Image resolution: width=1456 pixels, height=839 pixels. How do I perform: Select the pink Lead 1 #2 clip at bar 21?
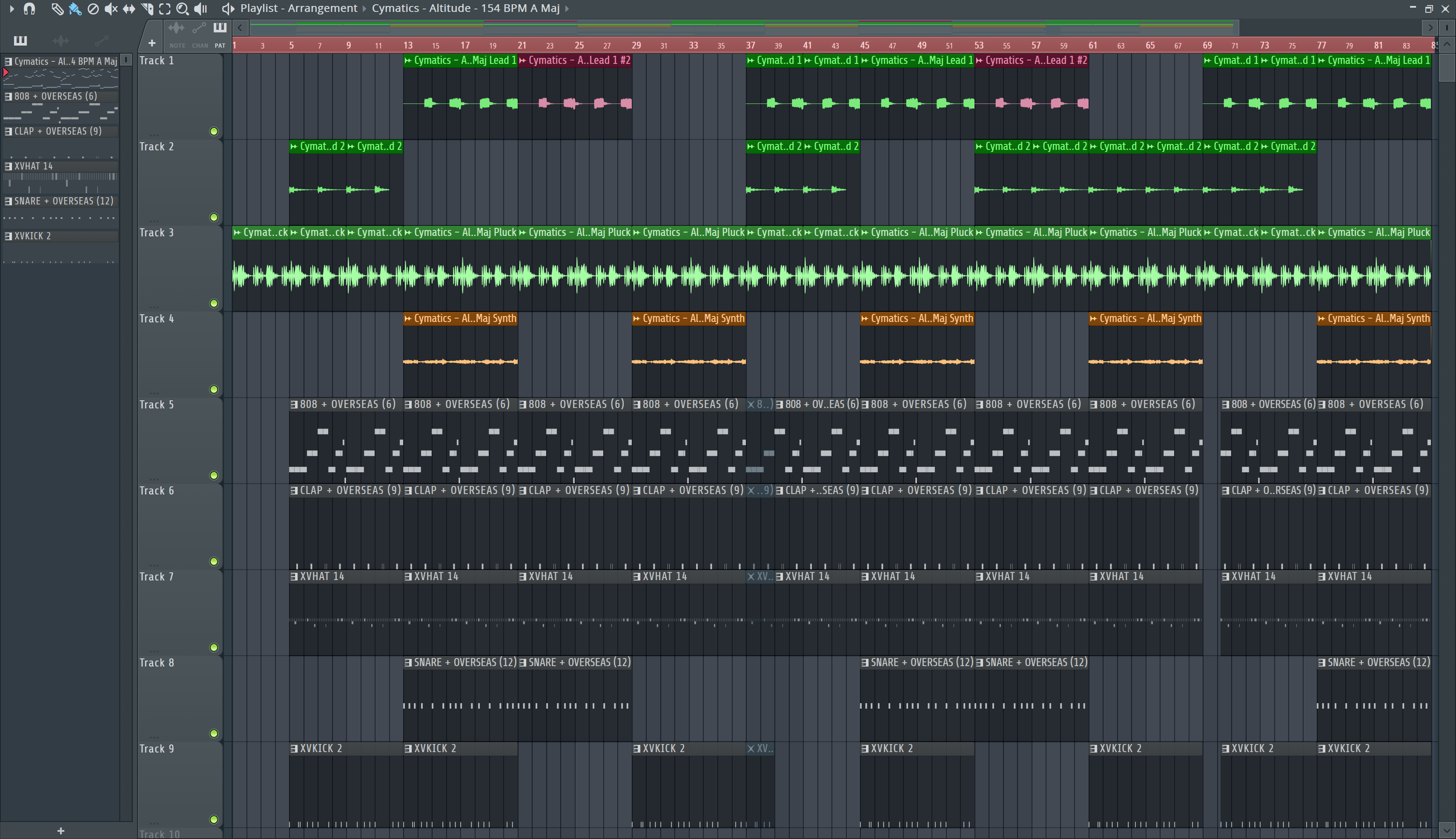[x=575, y=96]
